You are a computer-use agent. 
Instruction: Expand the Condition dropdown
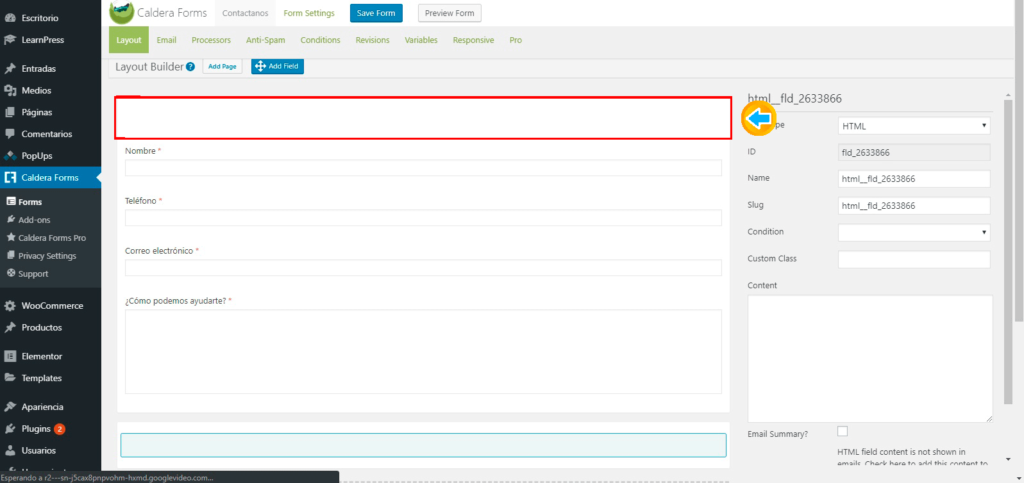pos(913,232)
